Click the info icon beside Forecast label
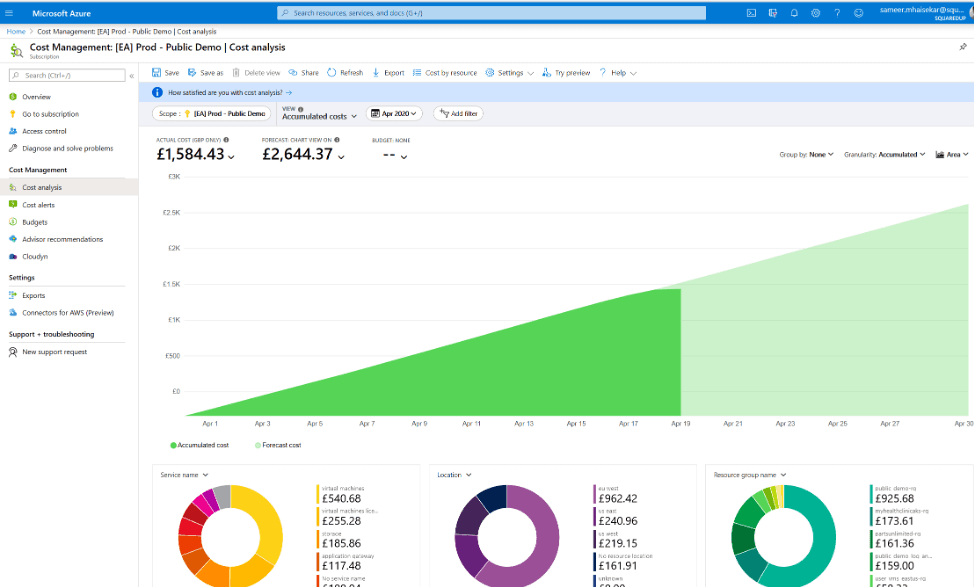 tap(337, 140)
